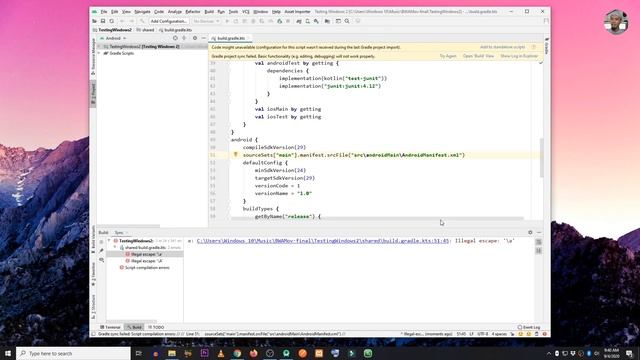Collapse the TestingWindows2 node in Build tree
The width and height of the screenshot is (640, 360).
109,241
